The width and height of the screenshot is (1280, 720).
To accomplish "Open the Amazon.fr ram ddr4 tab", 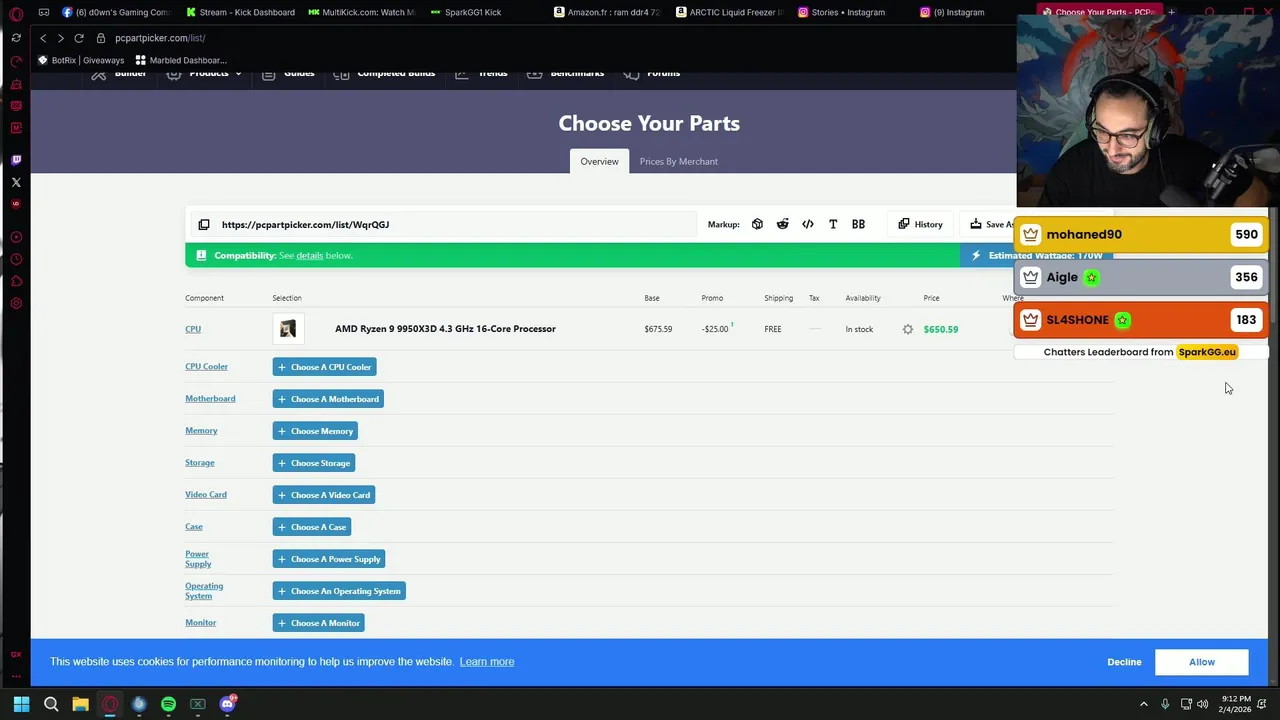I will click(607, 12).
